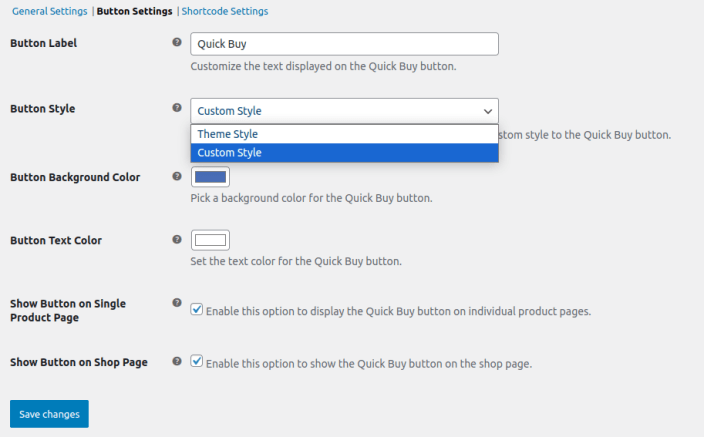Screen dimensions: 704x437
Task: Open the blue background color picker
Action: tap(210, 177)
